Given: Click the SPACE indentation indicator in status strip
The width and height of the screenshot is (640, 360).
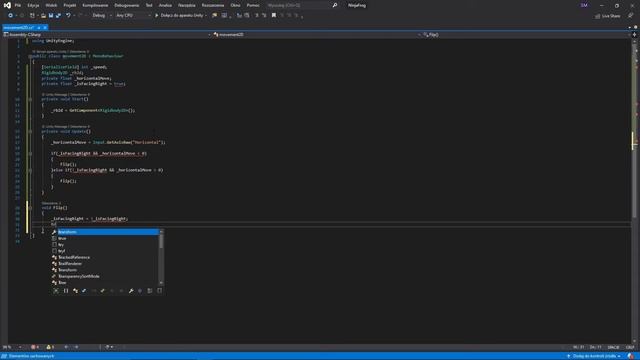Looking at the screenshot, I should point(613,347).
